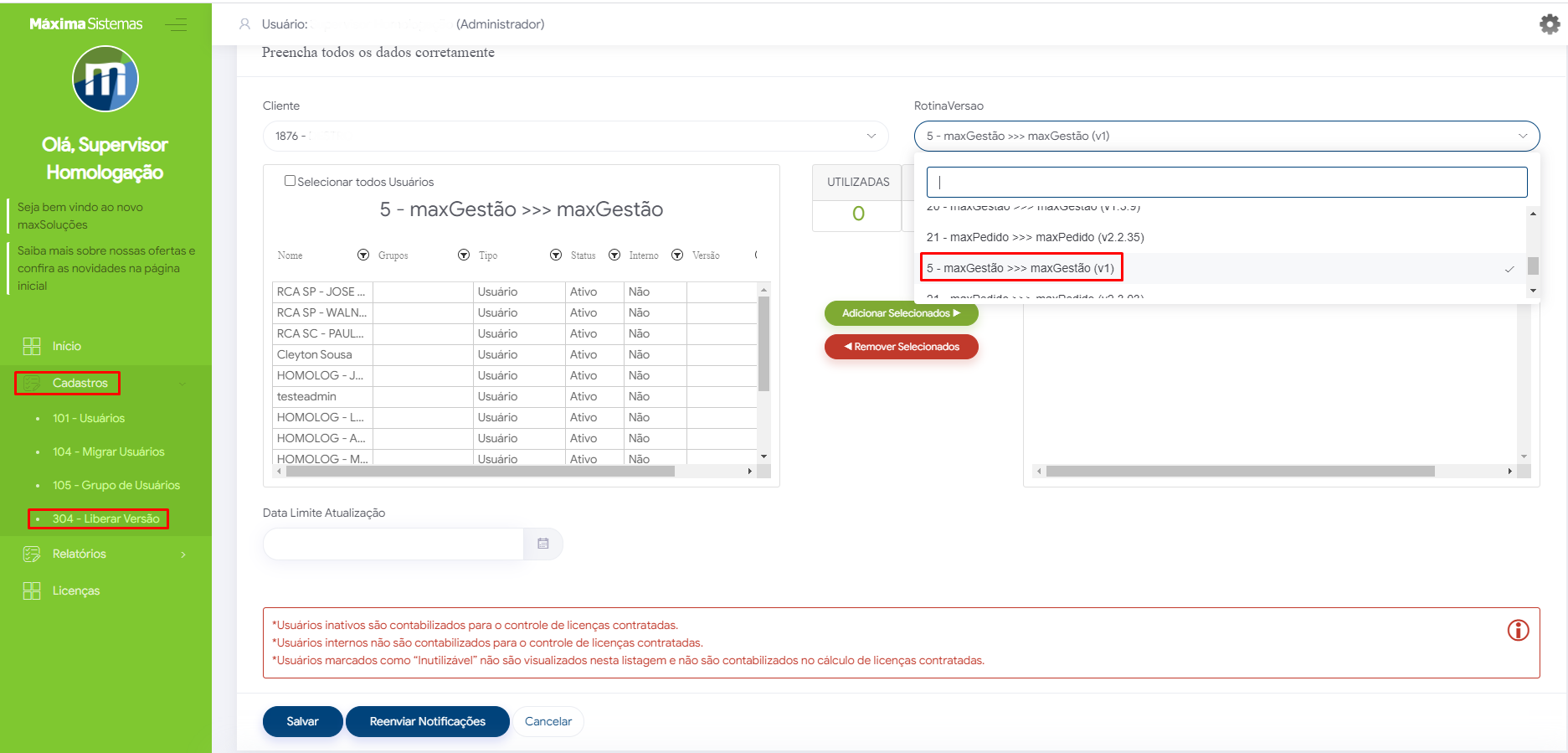Expand the Relatórios submenu arrow
Viewport: 1568px width, 753px height.
183,554
